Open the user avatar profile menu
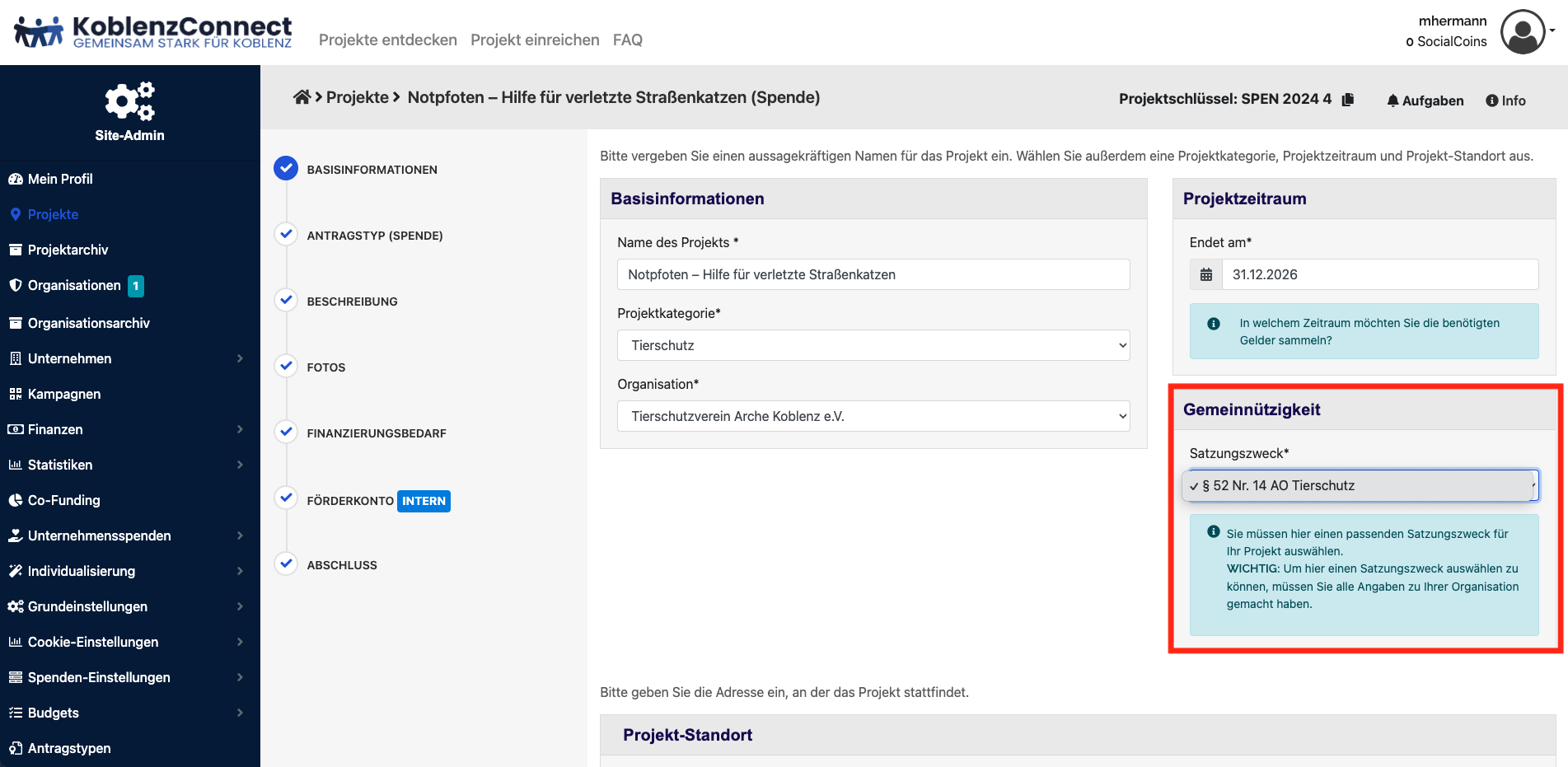The image size is (1568, 767). (x=1524, y=32)
